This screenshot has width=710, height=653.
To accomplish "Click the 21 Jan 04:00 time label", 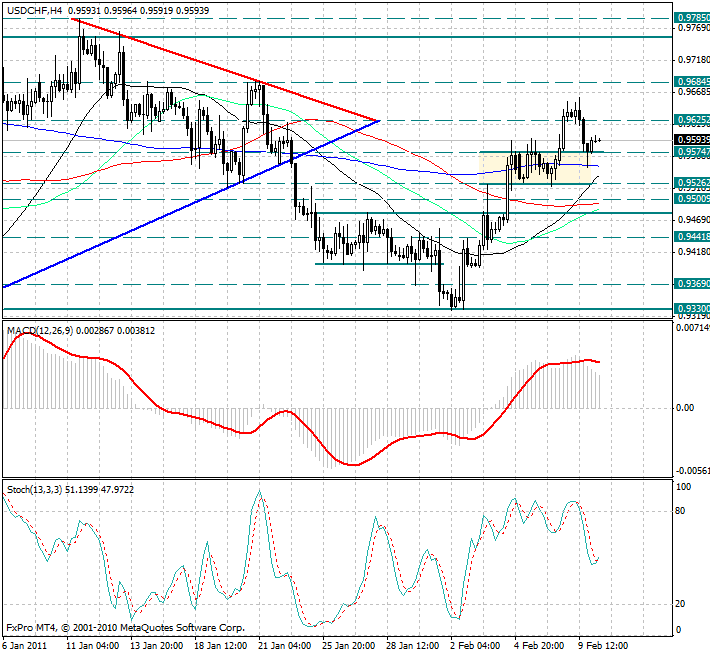I will click(x=285, y=645).
